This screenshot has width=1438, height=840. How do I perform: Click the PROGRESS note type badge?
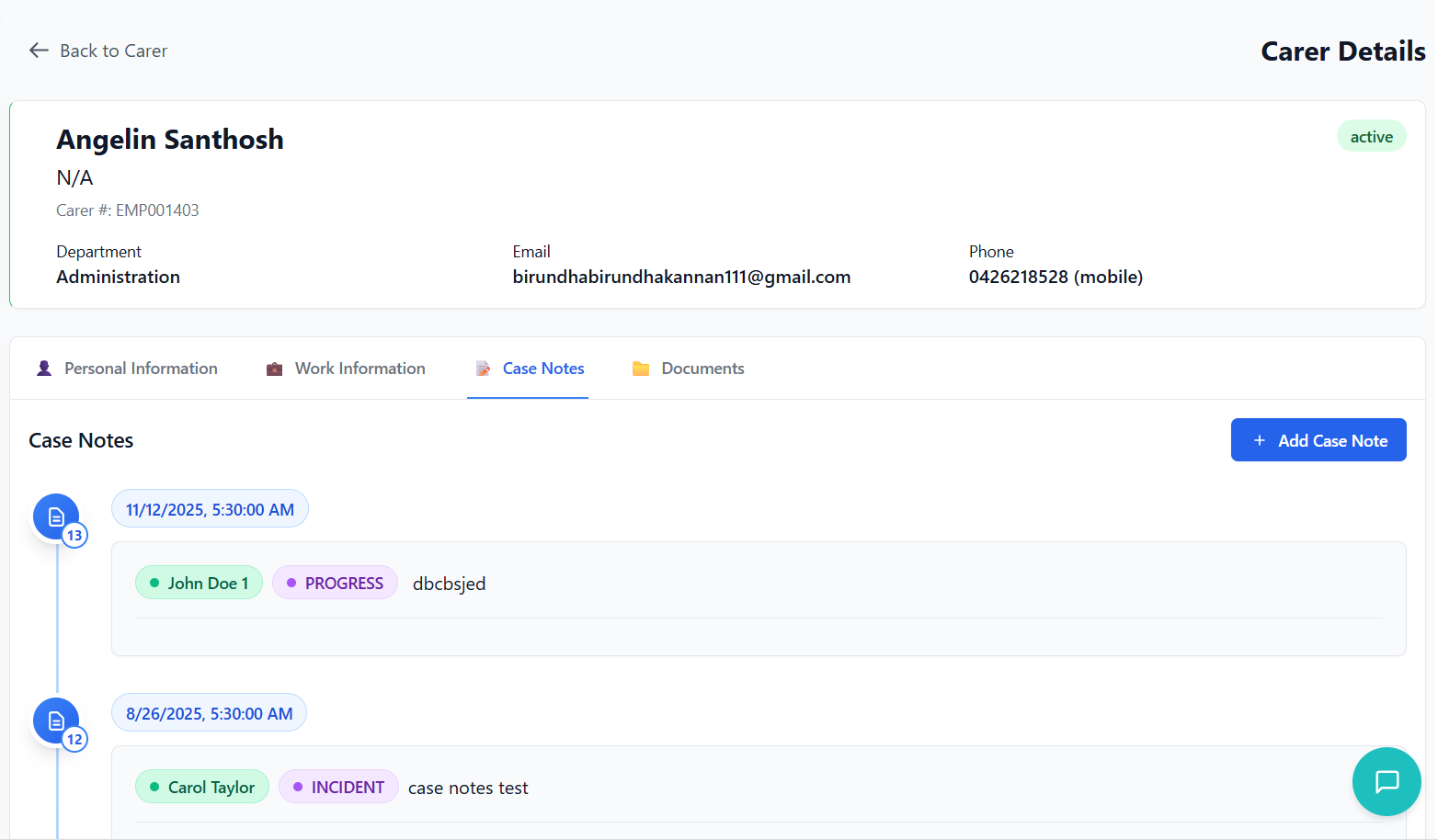pyautogui.click(x=335, y=583)
